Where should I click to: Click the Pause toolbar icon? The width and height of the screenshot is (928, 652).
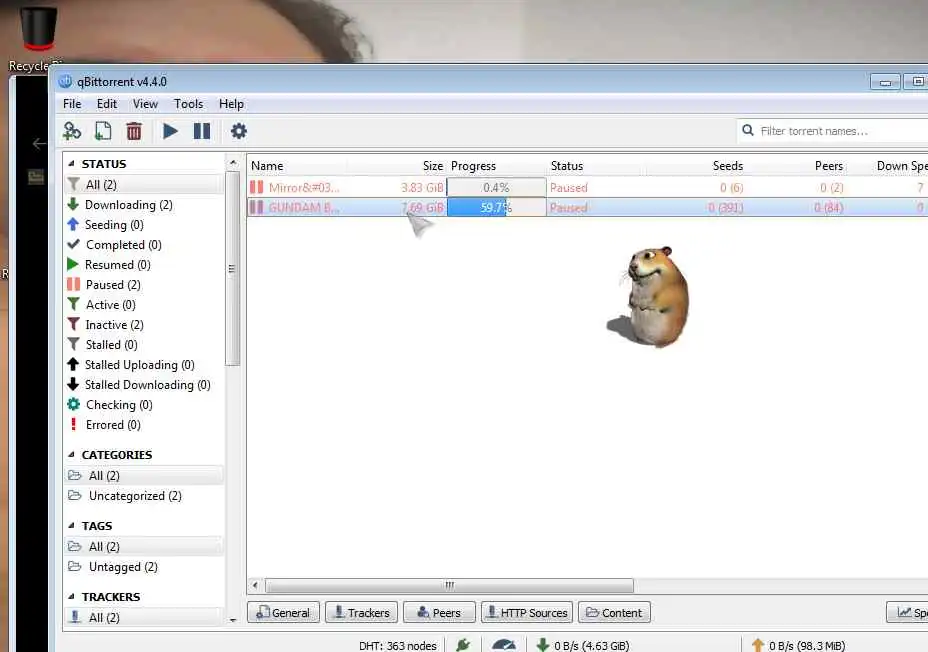tap(202, 131)
